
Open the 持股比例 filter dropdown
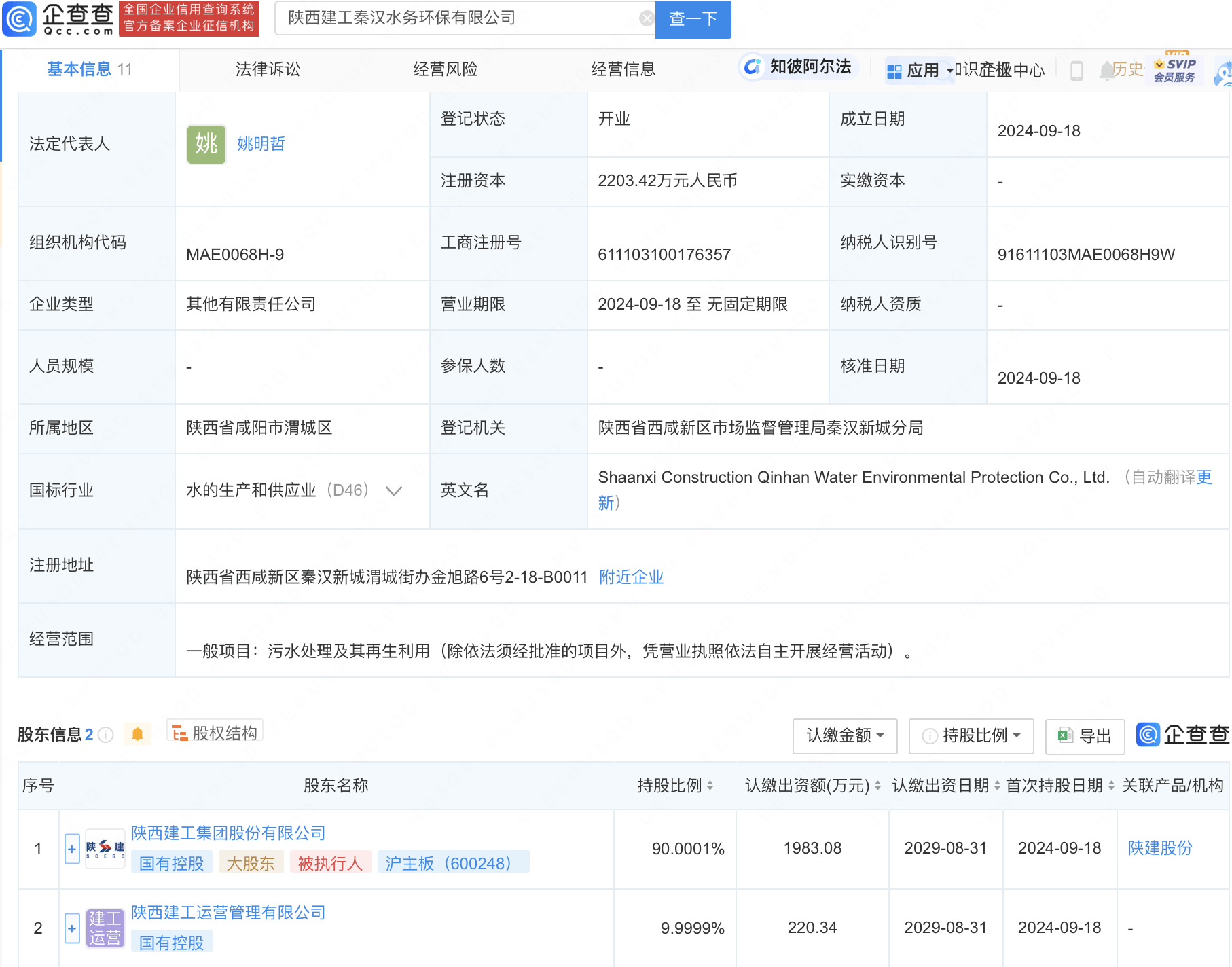(971, 736)
